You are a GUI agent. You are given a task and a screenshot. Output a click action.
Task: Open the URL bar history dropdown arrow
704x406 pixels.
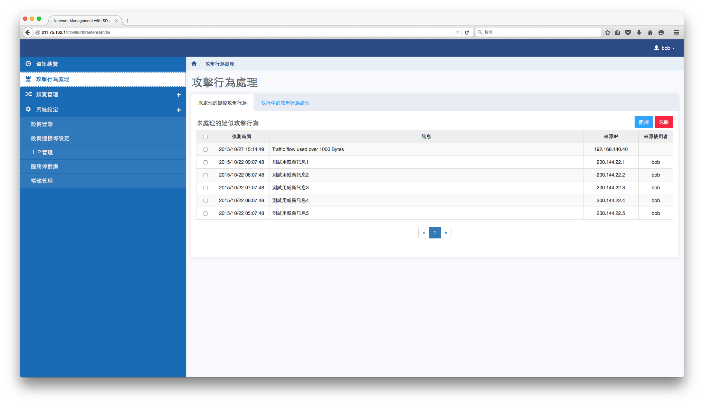[x=458, y=32]
